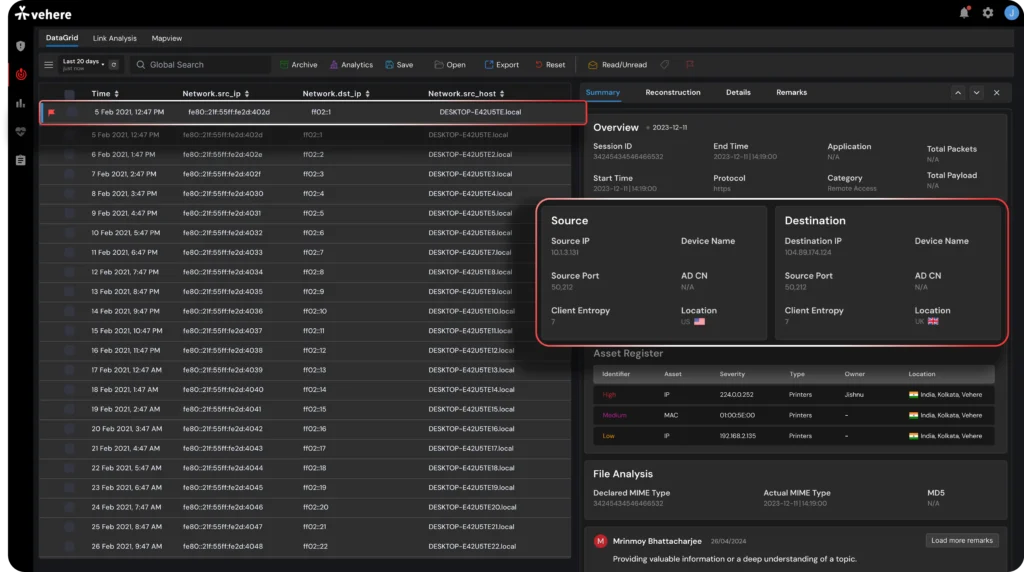Select the Reconstruction tab

(x=673, y=93)
